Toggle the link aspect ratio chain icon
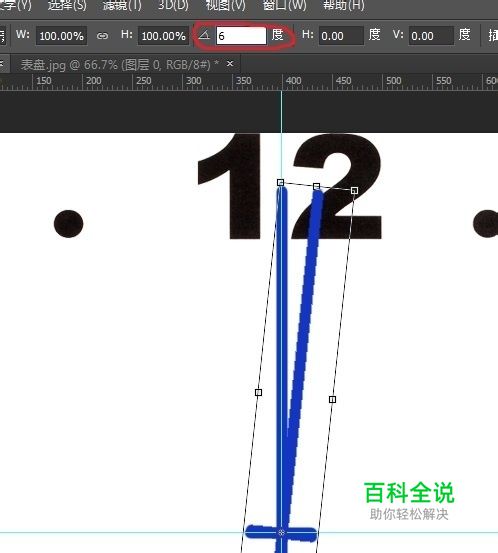Viewport: 498px width, 553px height. point(102,36)
